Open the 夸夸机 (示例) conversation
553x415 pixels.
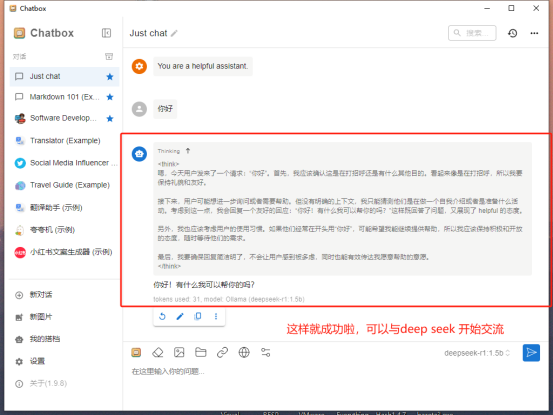65,230
